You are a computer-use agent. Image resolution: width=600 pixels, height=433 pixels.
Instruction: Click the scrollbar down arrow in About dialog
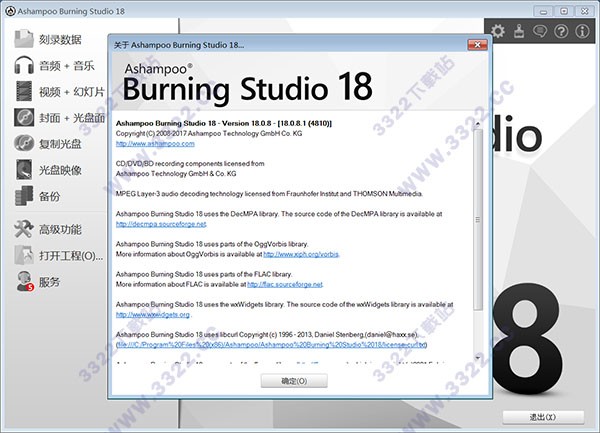pyautogui.click(x=478, y=358)
